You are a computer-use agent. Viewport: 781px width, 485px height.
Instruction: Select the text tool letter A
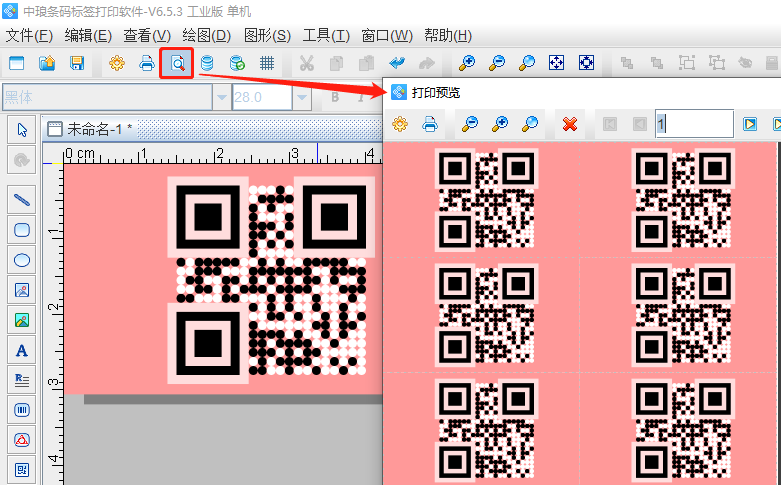point(21,350)
